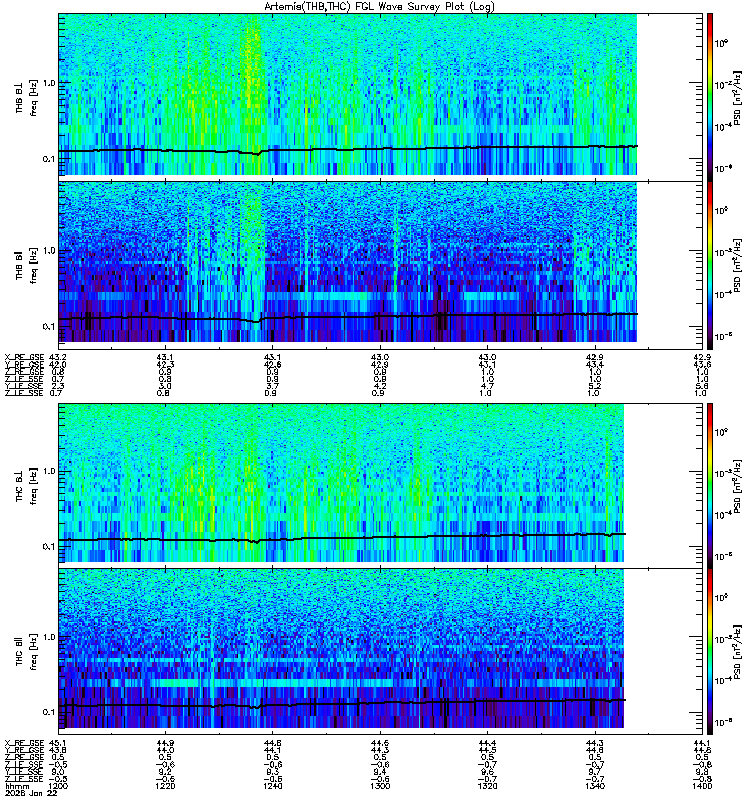This screenshot has width=750, height=800.
Task: Click the '1340' time axis label
Action: (x=595, y=786)
